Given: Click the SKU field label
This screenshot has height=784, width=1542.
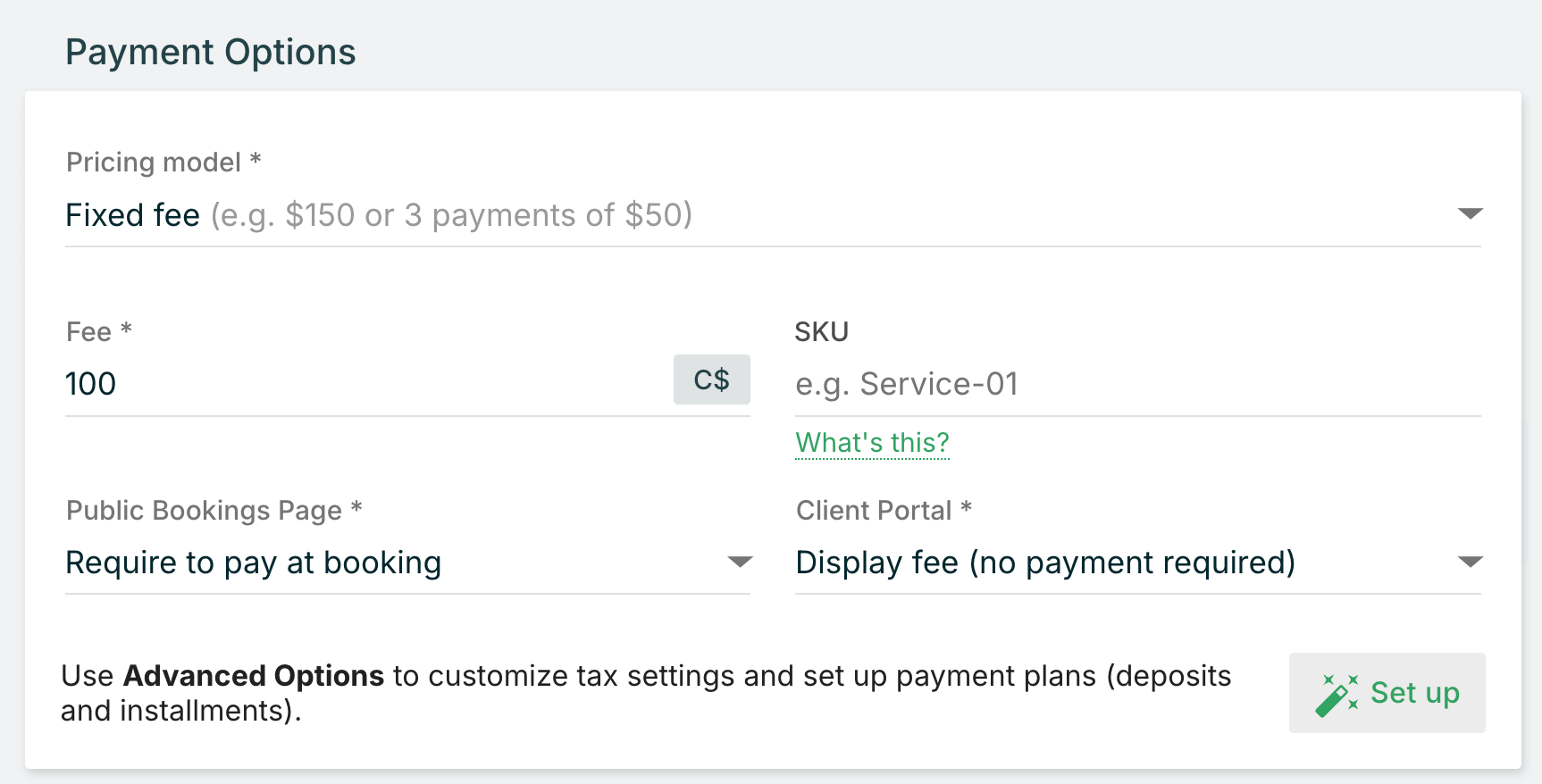Looking at the screenshot, I should pyautogui.click(x=822, y=331).
